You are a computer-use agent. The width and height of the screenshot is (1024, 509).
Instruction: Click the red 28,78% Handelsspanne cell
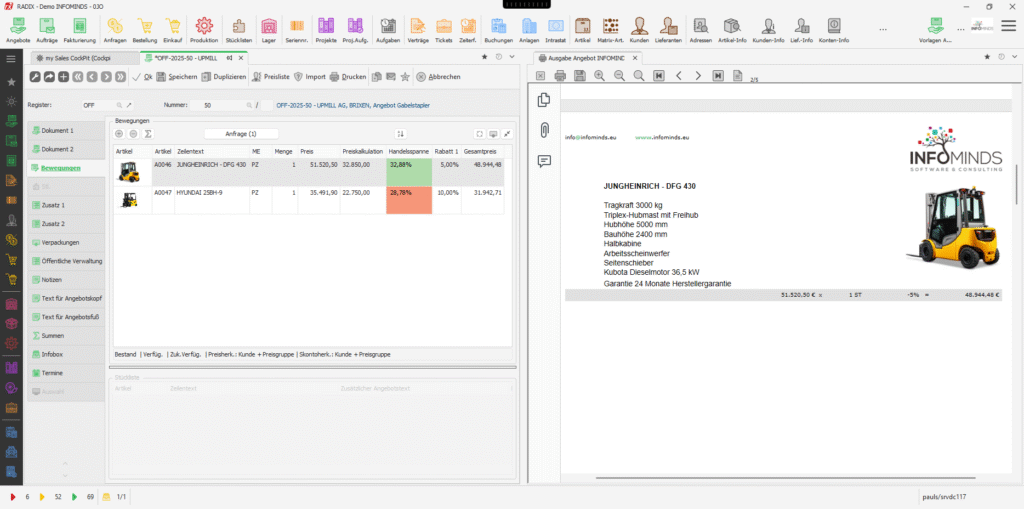coord(409,200)
